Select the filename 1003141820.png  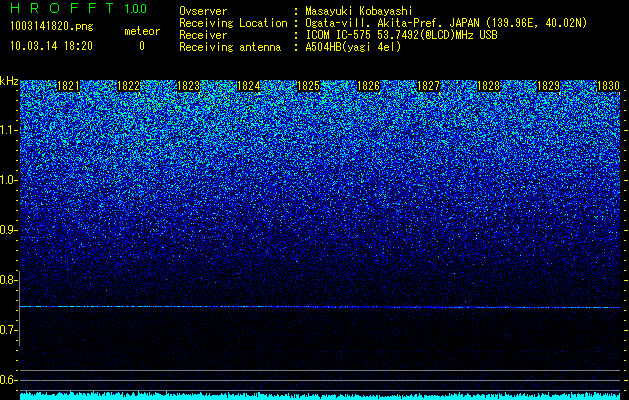click(x=51, y=26)
